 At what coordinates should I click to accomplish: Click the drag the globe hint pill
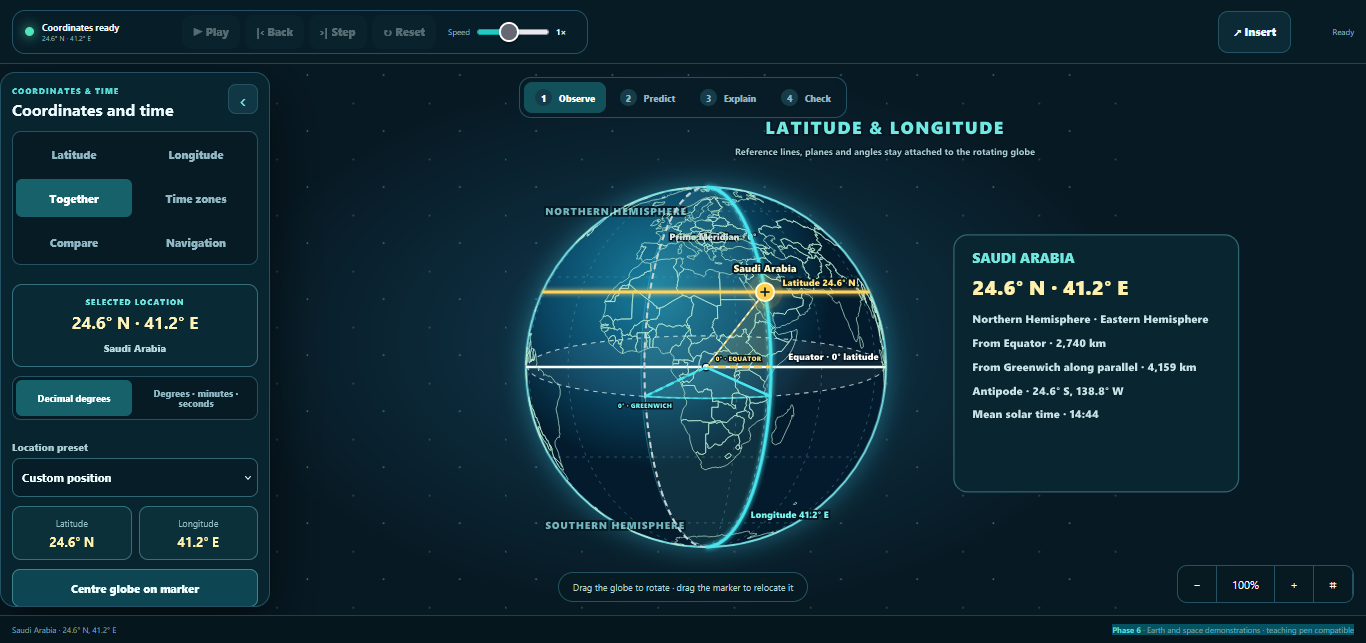[x=683, y=587]
